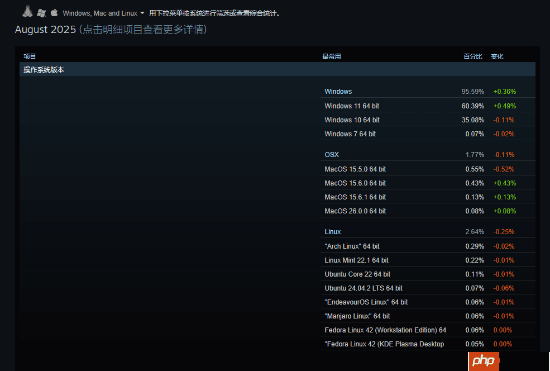
Task: Select the 'Linux Mint 22.1 64 bit' row
Action: point(428,260)
